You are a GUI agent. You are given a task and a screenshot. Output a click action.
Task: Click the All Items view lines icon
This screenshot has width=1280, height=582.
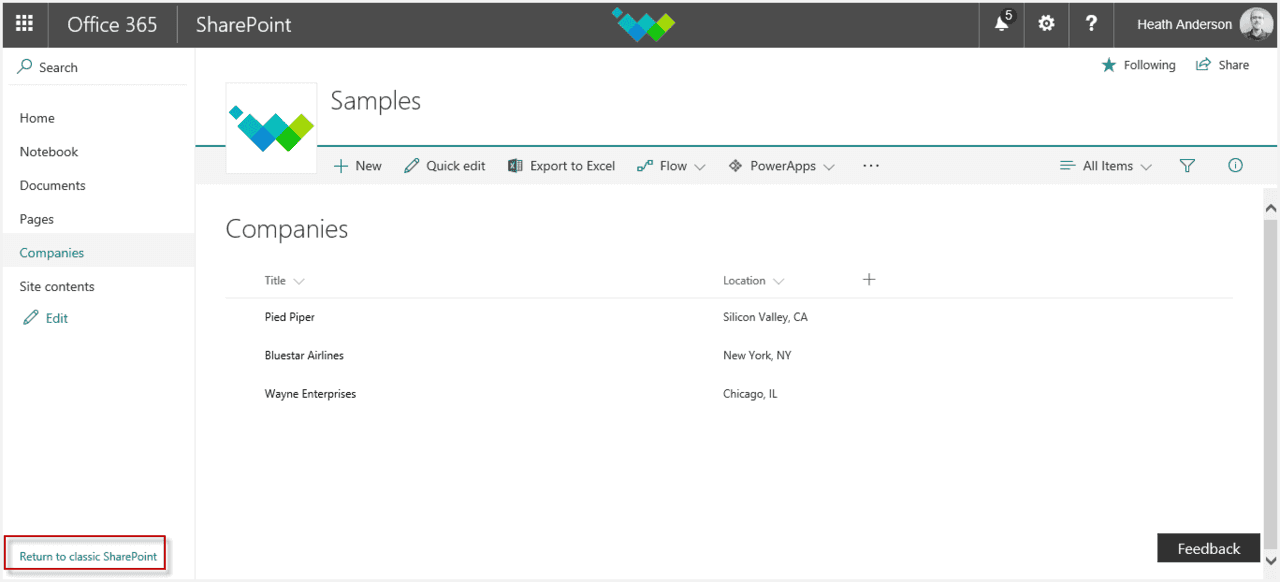click(x=1067, y=166)
